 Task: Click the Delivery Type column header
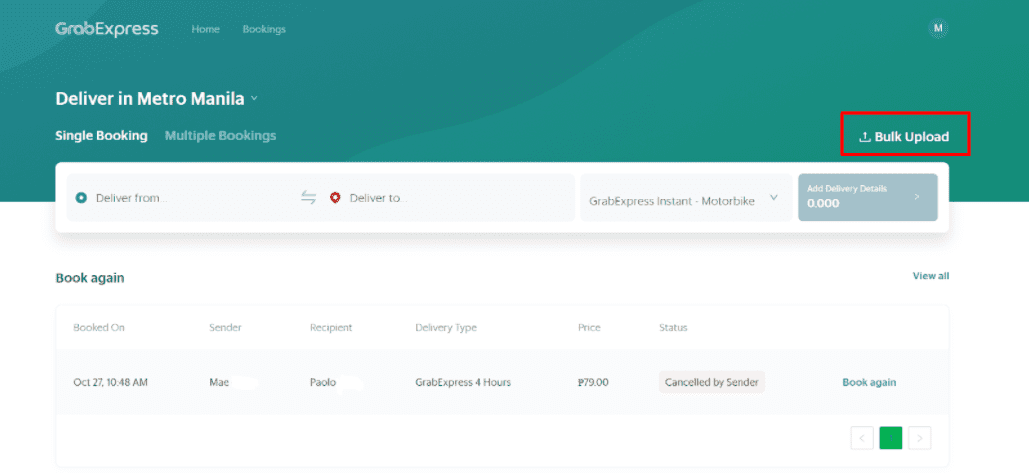446,327
